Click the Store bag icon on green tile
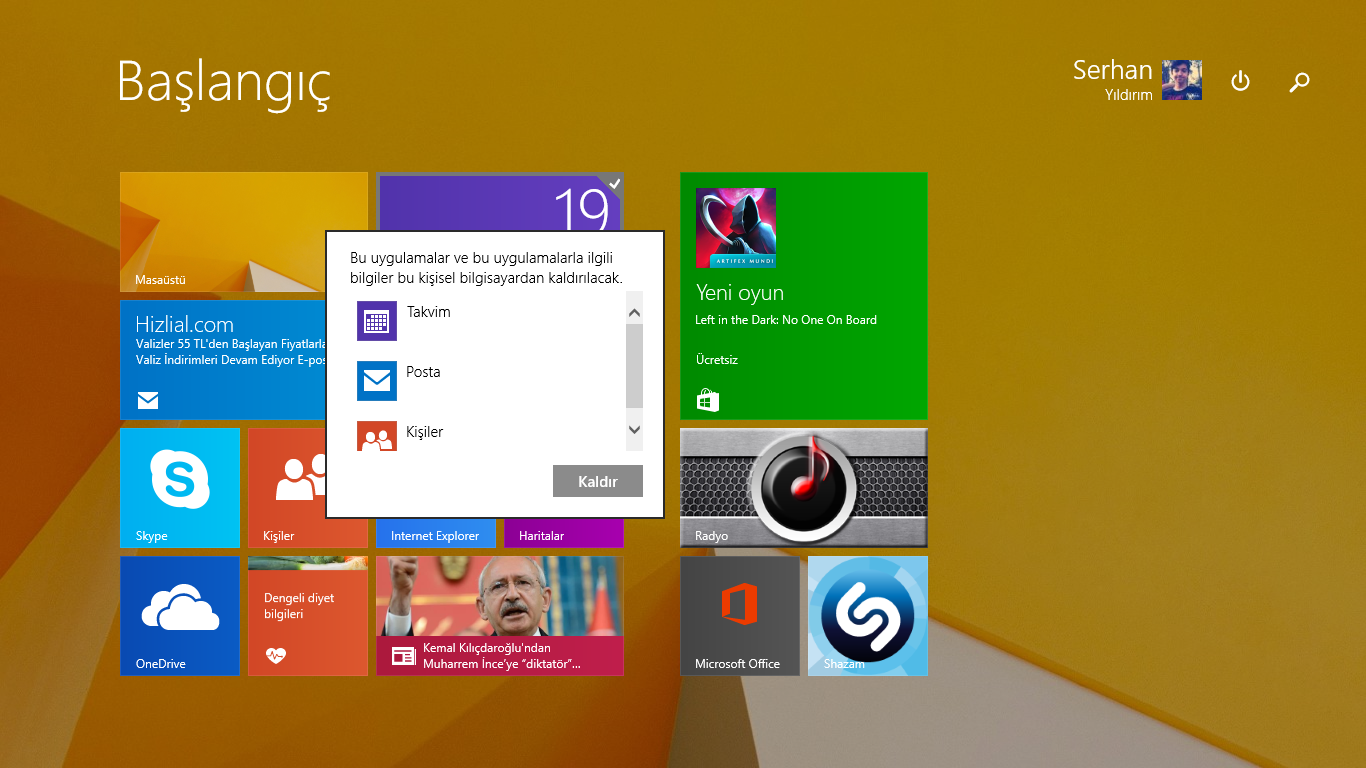Image resolution: width=1366 pixels, height=768 pixels. point(708,401)
